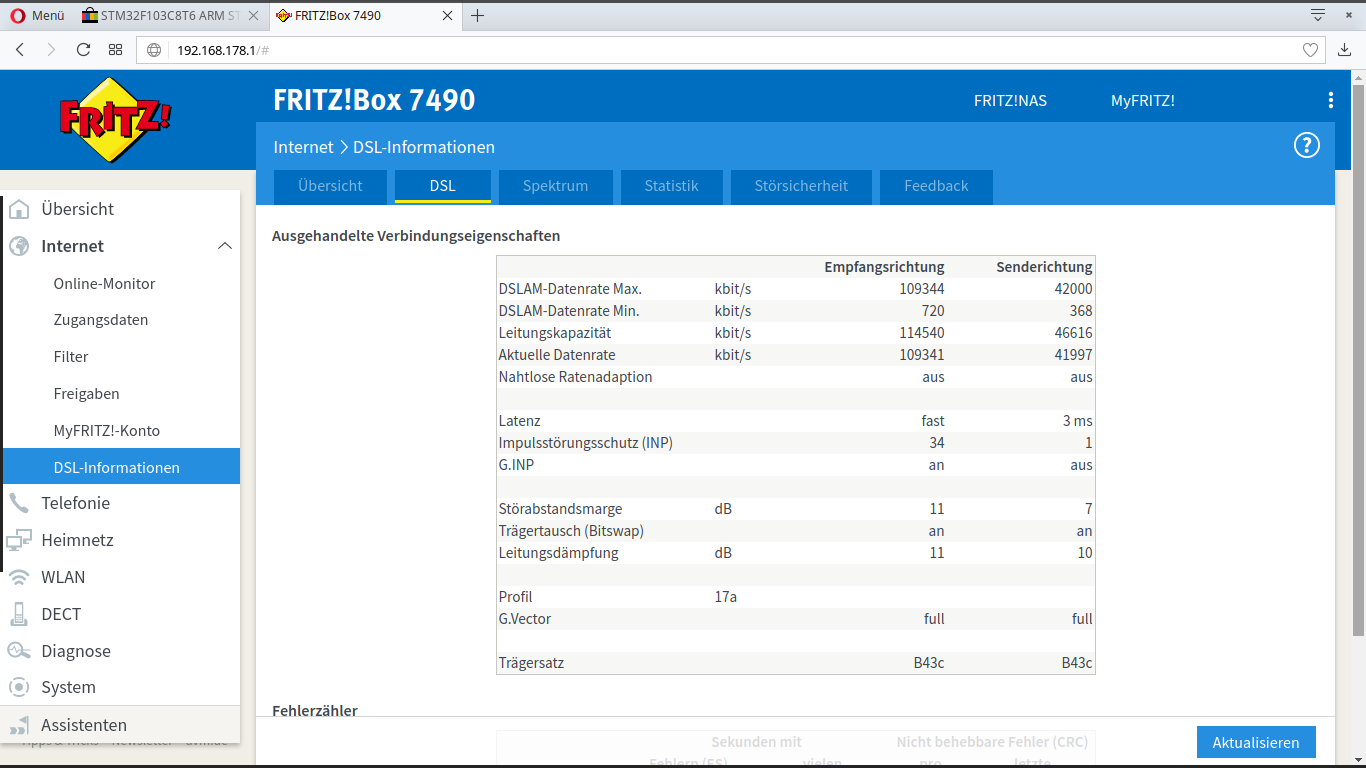The height and width of the screenshot is (768, 1366).
Task: Click the G.Vector row label
Action: pyautogui.click(x=525, y=619)
